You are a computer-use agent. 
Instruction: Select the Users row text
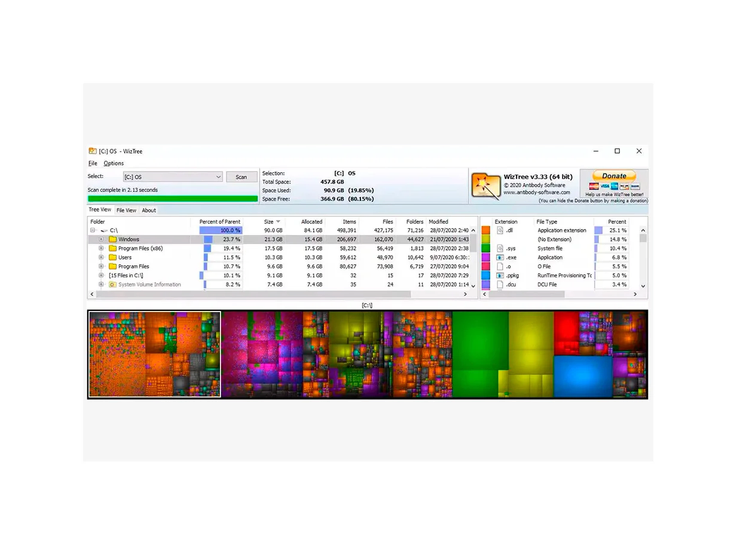(x=125, y=257)
